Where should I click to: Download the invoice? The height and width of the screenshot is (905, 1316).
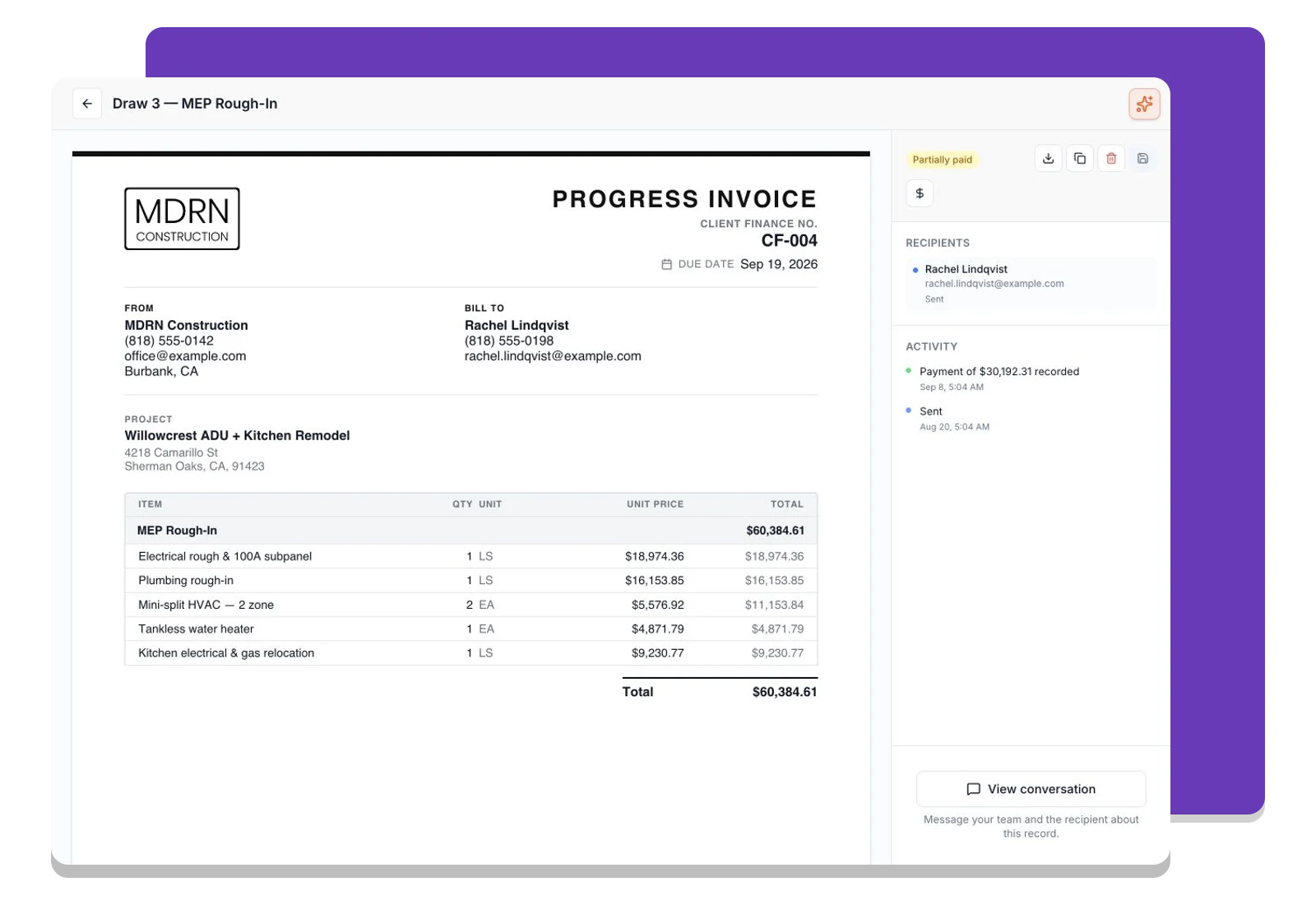[1048, 159]
